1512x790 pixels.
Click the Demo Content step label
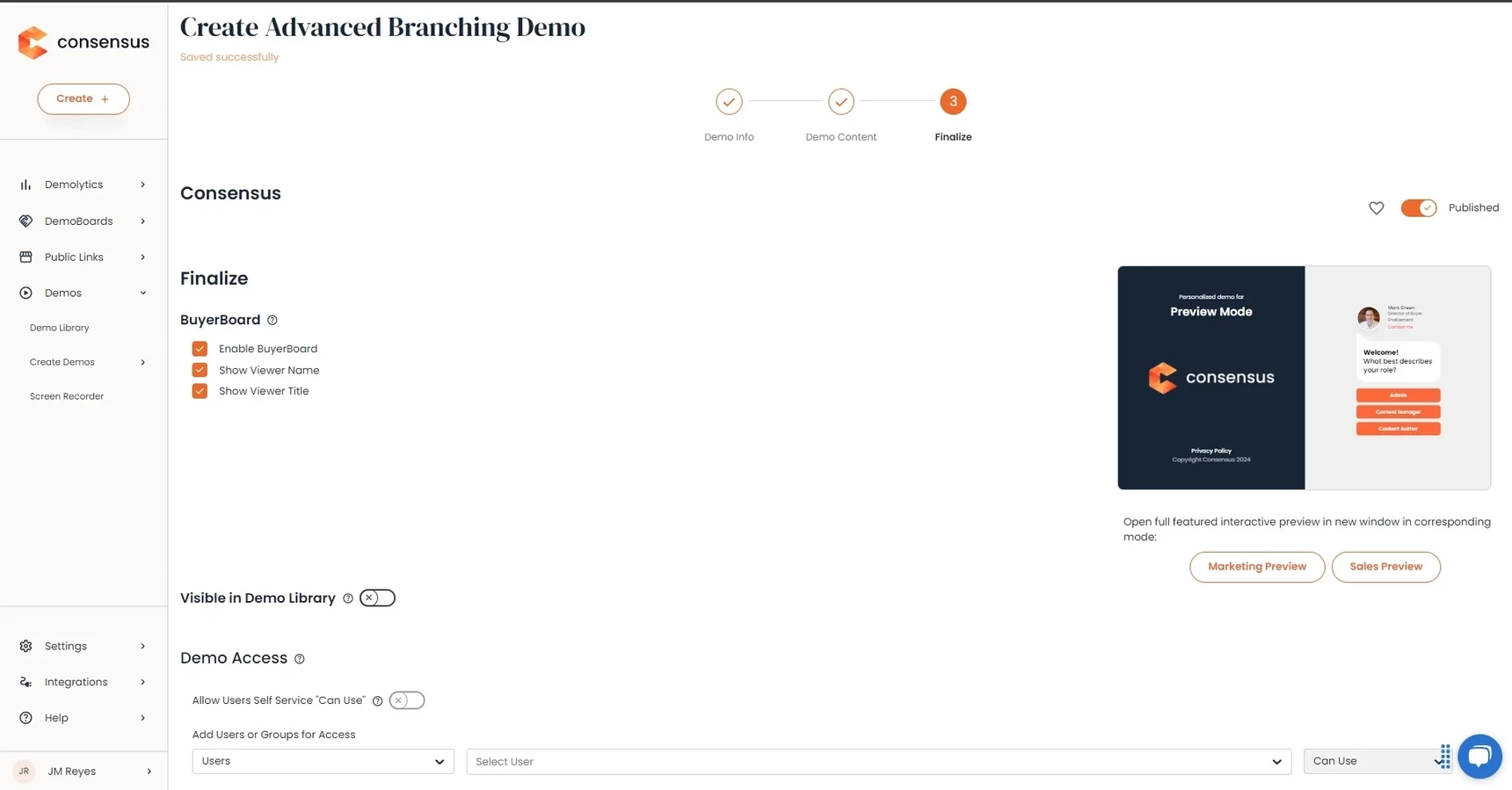point(841,137)
